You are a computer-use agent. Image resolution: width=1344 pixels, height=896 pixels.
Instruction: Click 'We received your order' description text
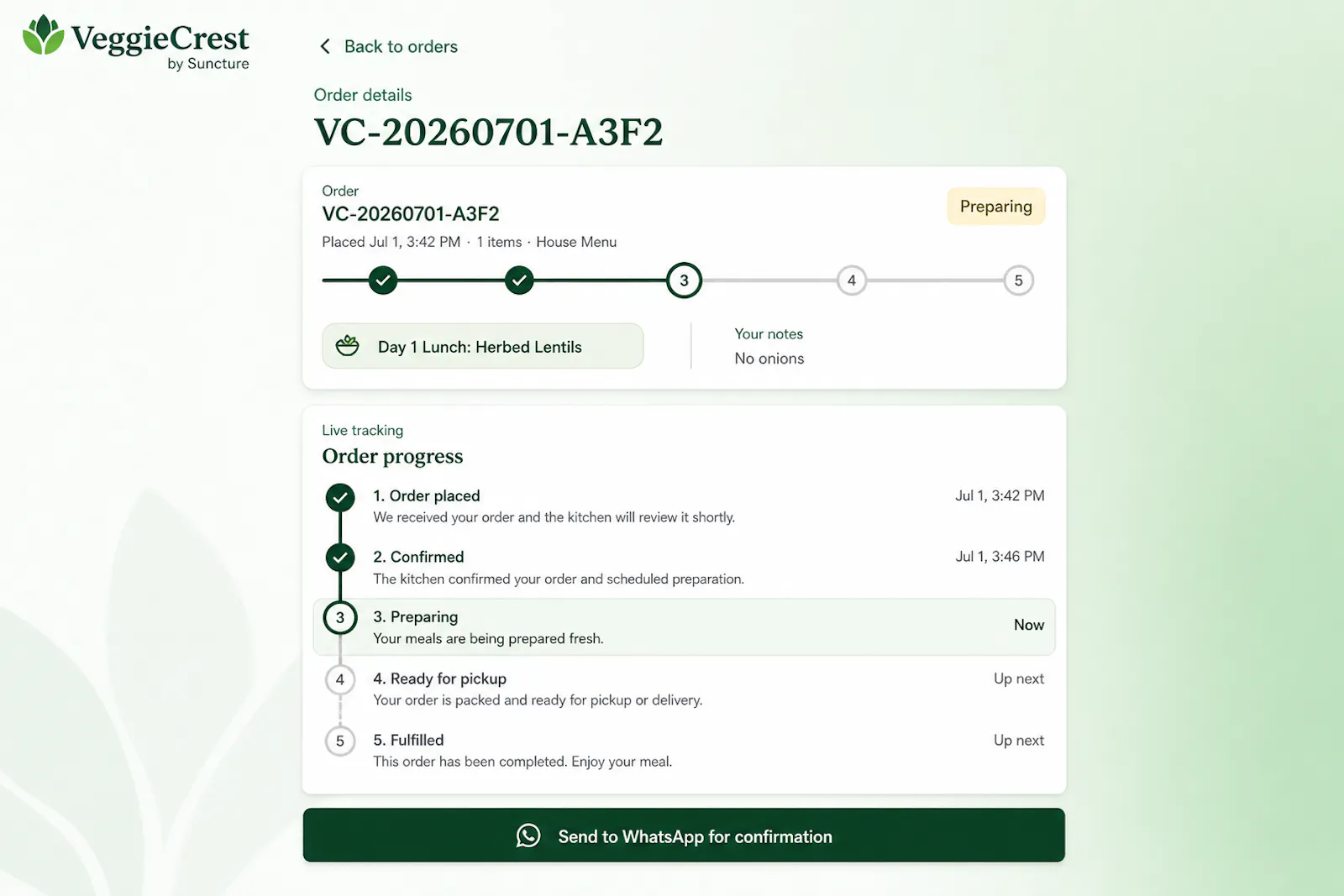(554, 517)
